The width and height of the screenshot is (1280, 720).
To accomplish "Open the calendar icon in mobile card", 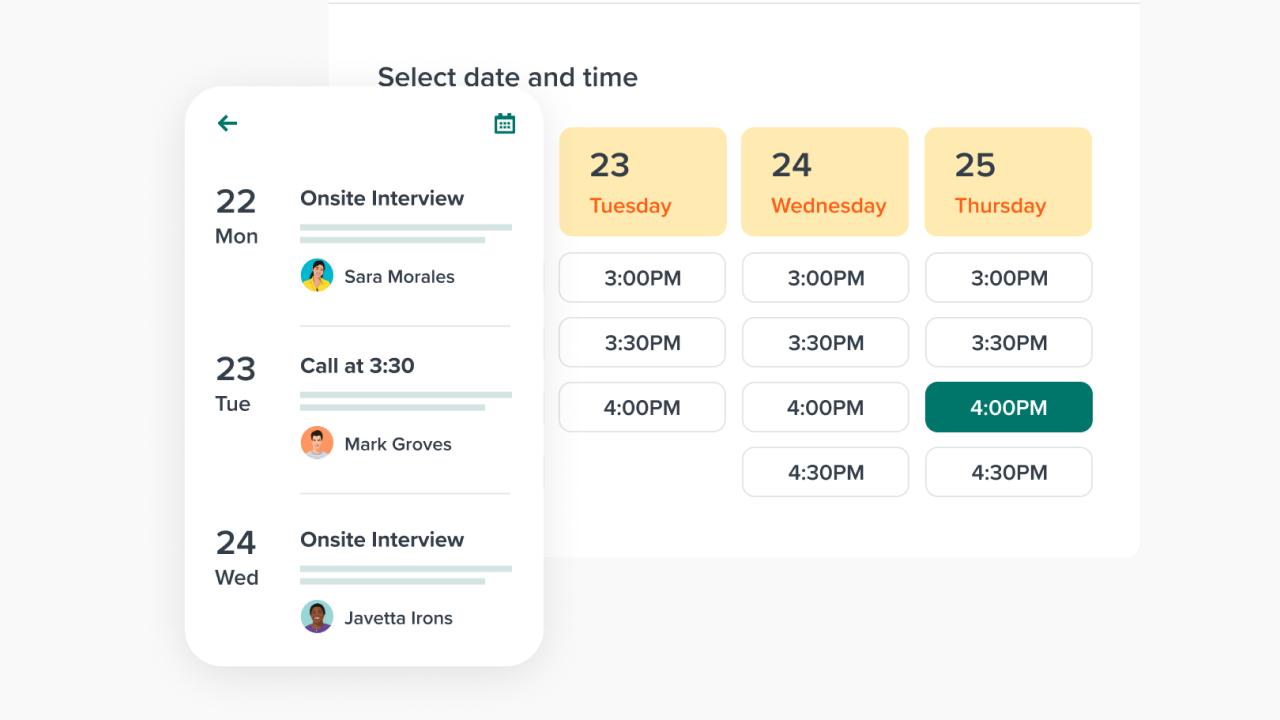I will coord(505,123).
